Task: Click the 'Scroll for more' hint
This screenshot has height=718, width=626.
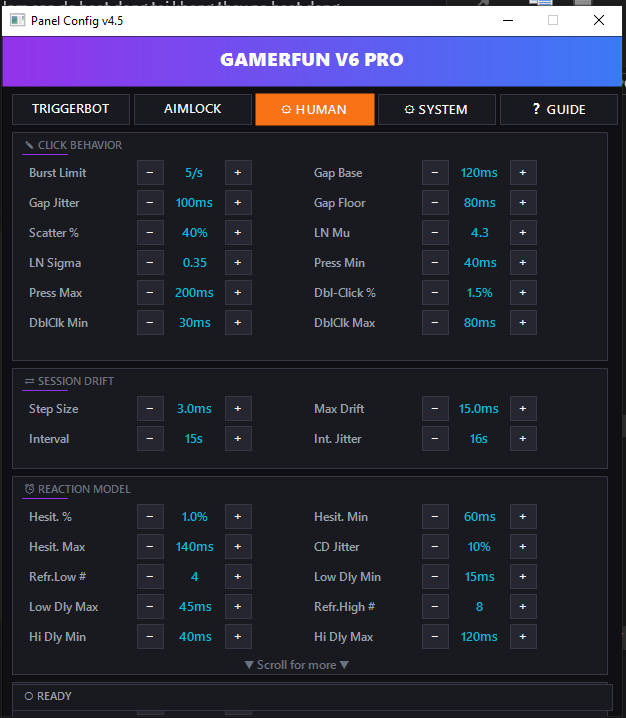Action: tap(297, 665)
